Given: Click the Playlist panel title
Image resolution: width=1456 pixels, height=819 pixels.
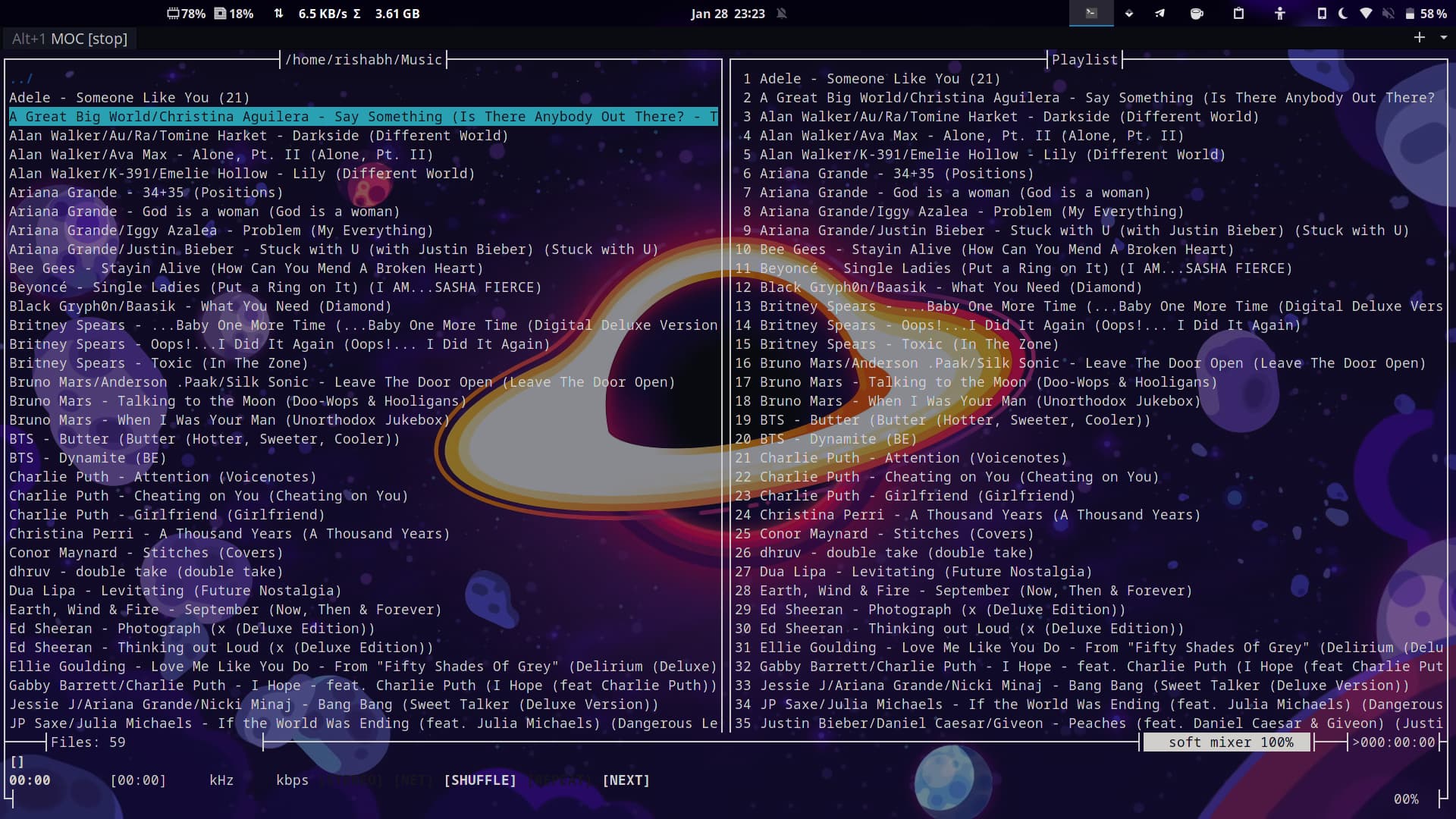Looking at the screenshot, I should 1084,60.
